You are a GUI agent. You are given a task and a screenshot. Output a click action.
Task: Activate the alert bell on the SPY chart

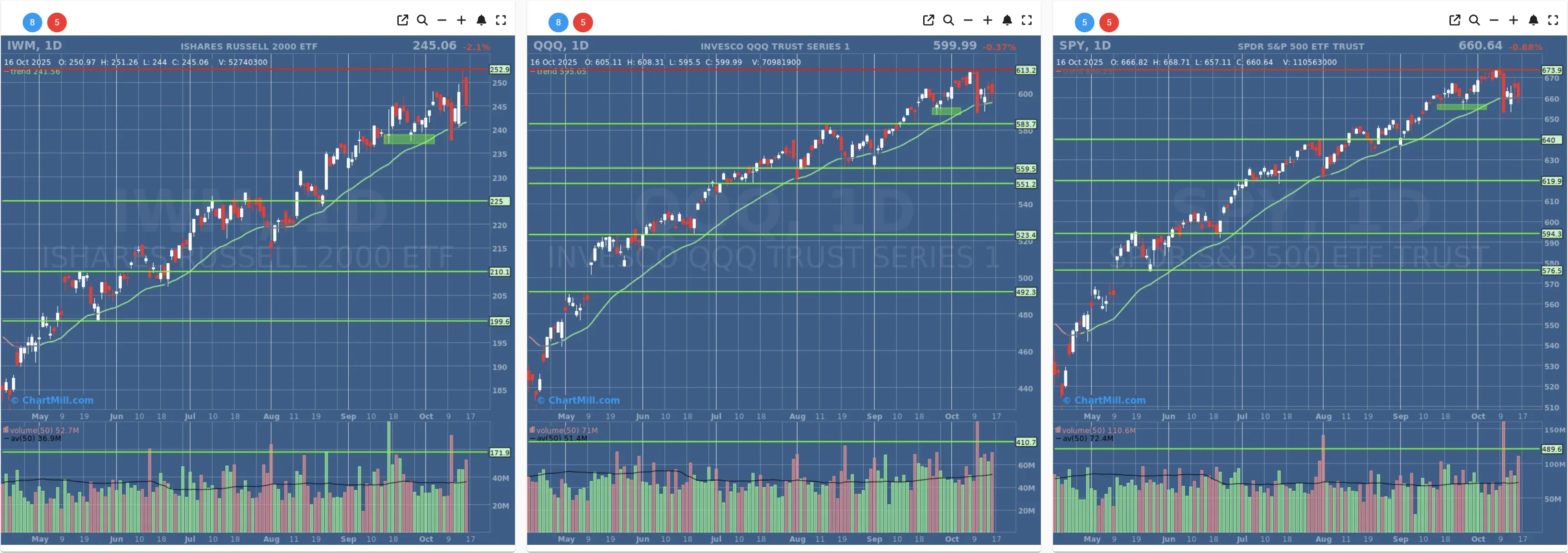[x=1534, y=20]
